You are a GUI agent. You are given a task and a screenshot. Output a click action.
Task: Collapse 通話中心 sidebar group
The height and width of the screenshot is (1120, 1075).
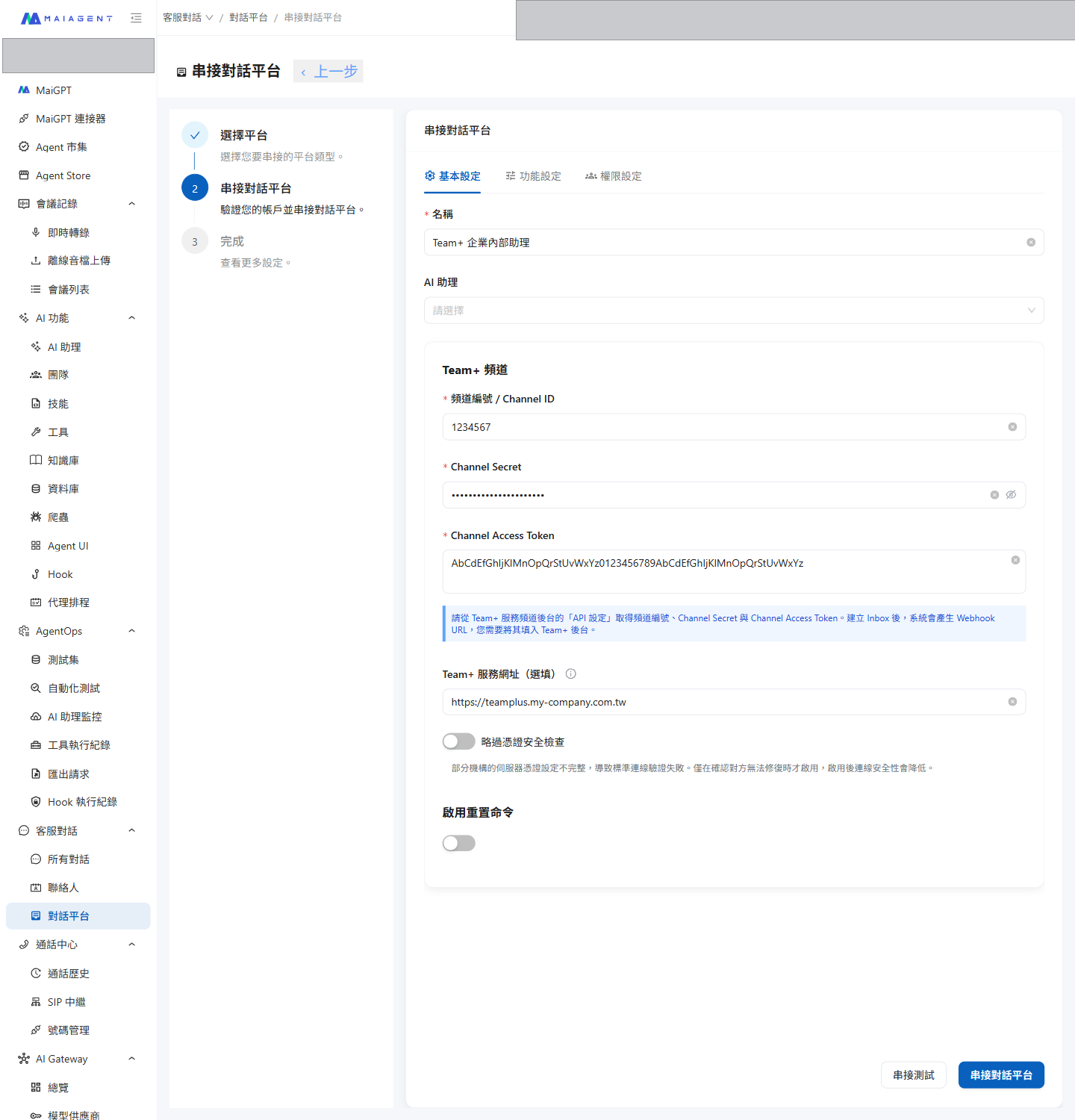coord(132,945)
